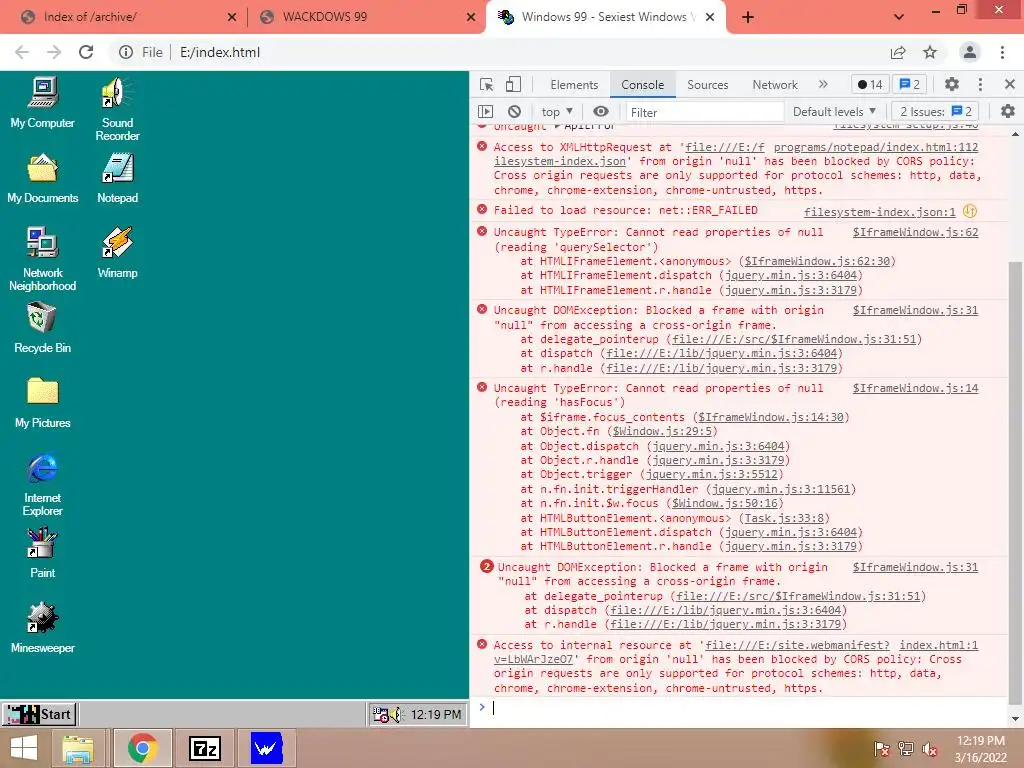Open the Windows Start menu on taskbar
1024x768 pixels.
pos(24,748)
